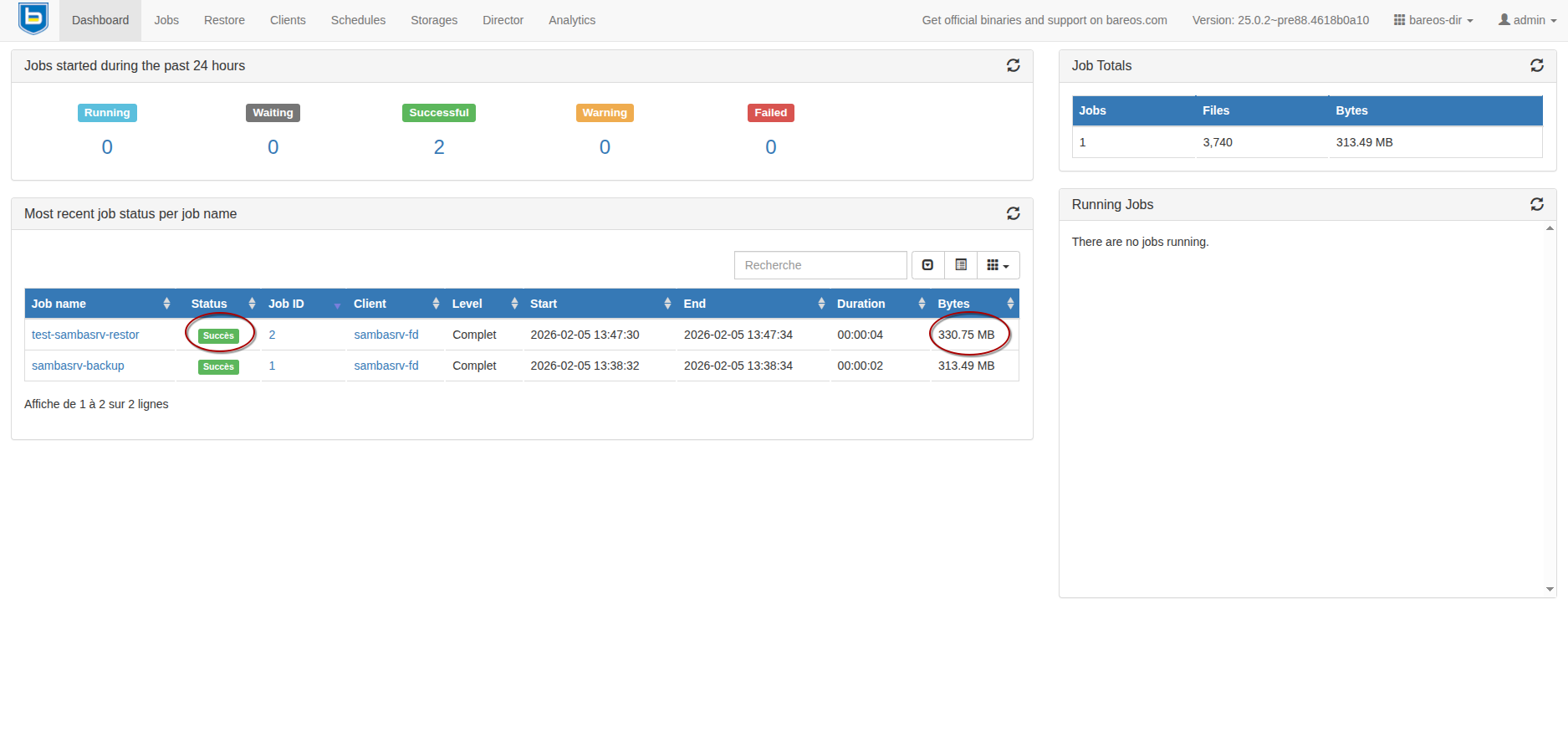
Task: Toggle card view button in table toolbar
Action: (961, 265)
